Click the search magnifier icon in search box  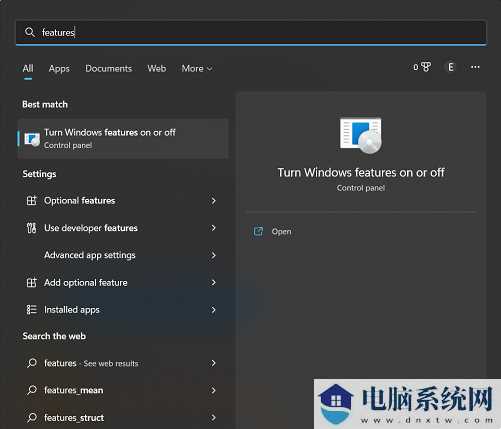pyautogui.click(x=30, y=32)
